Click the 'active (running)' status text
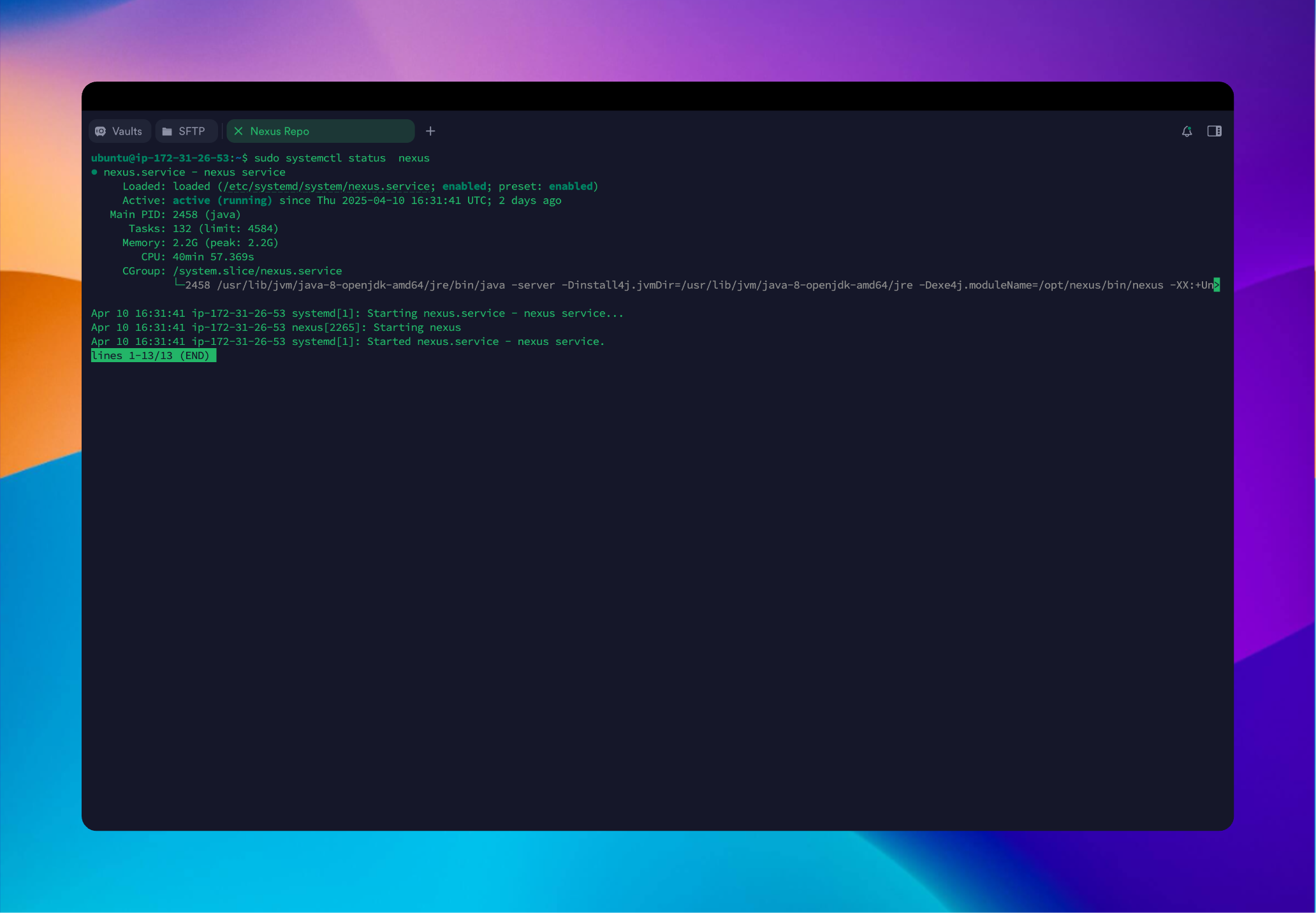This screenshot has width=1316, height=913. [223, 200]
